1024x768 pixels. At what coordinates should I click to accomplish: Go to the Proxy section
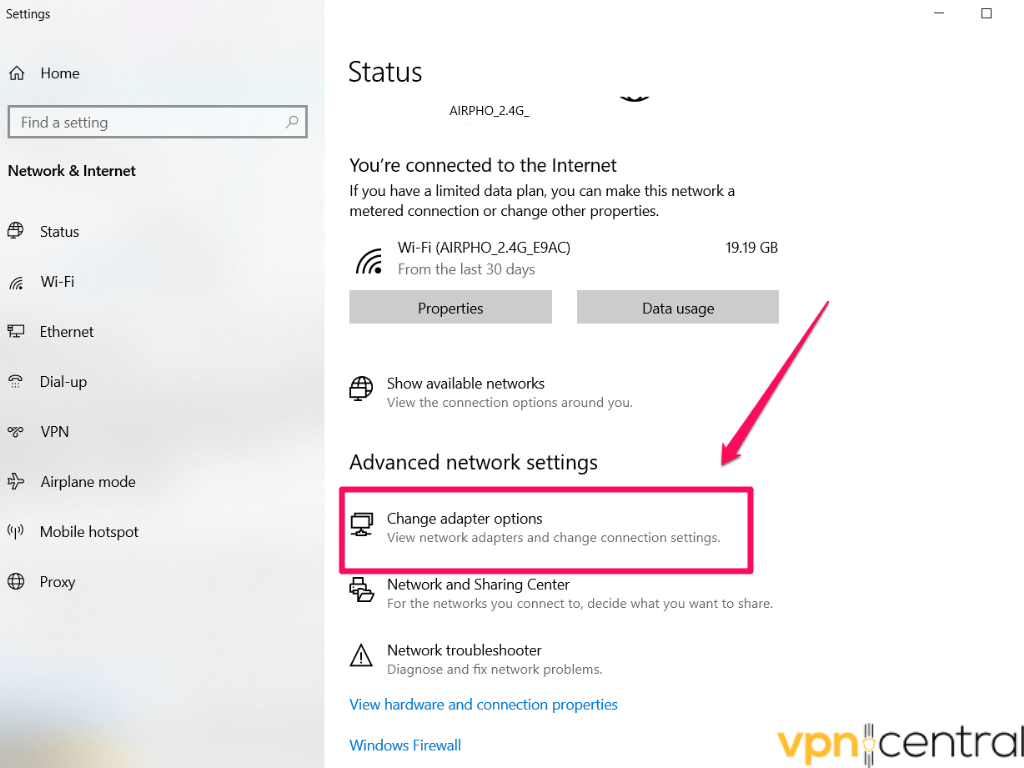point(57,582)
